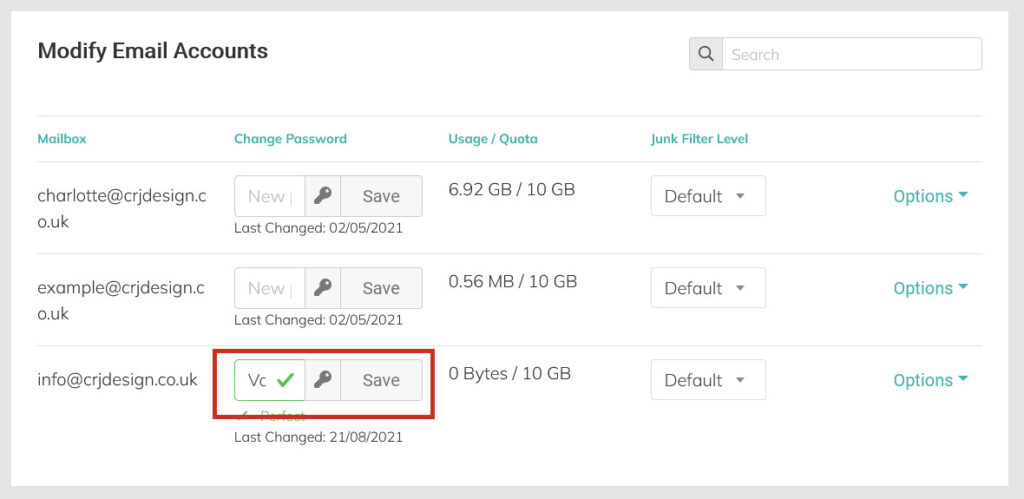1024x499 pixels.
Task: Save new password for charlotte mailbox
Action: [381, 196]
